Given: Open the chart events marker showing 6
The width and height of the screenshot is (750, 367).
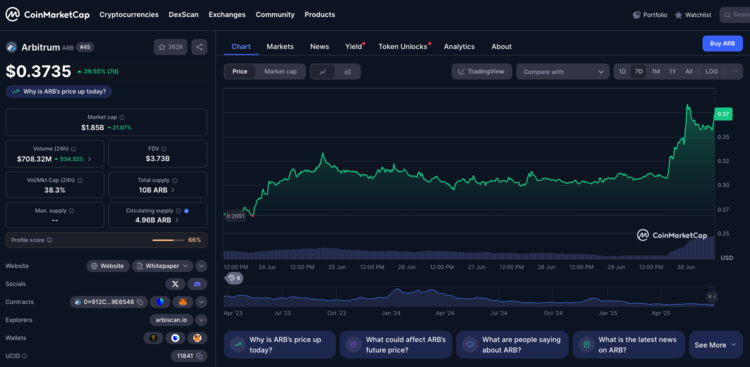Looking at the screenshot, I should 234,278.
